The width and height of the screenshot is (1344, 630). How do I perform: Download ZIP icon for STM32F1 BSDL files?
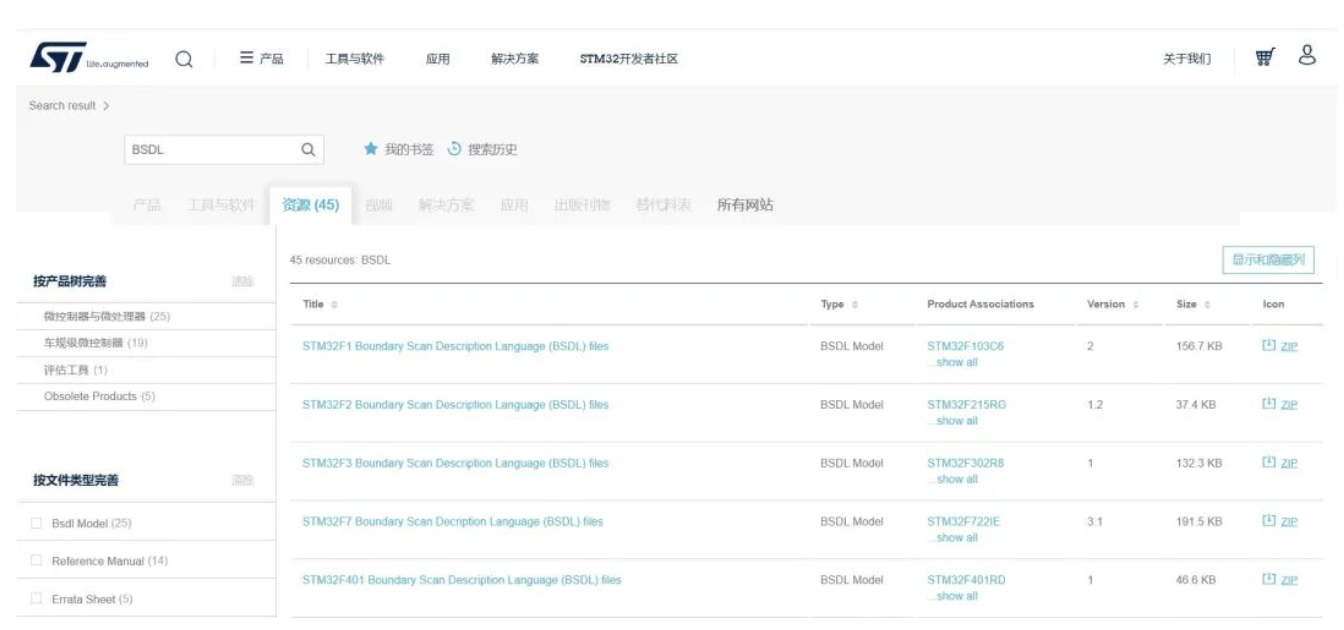click(1269, 346)
